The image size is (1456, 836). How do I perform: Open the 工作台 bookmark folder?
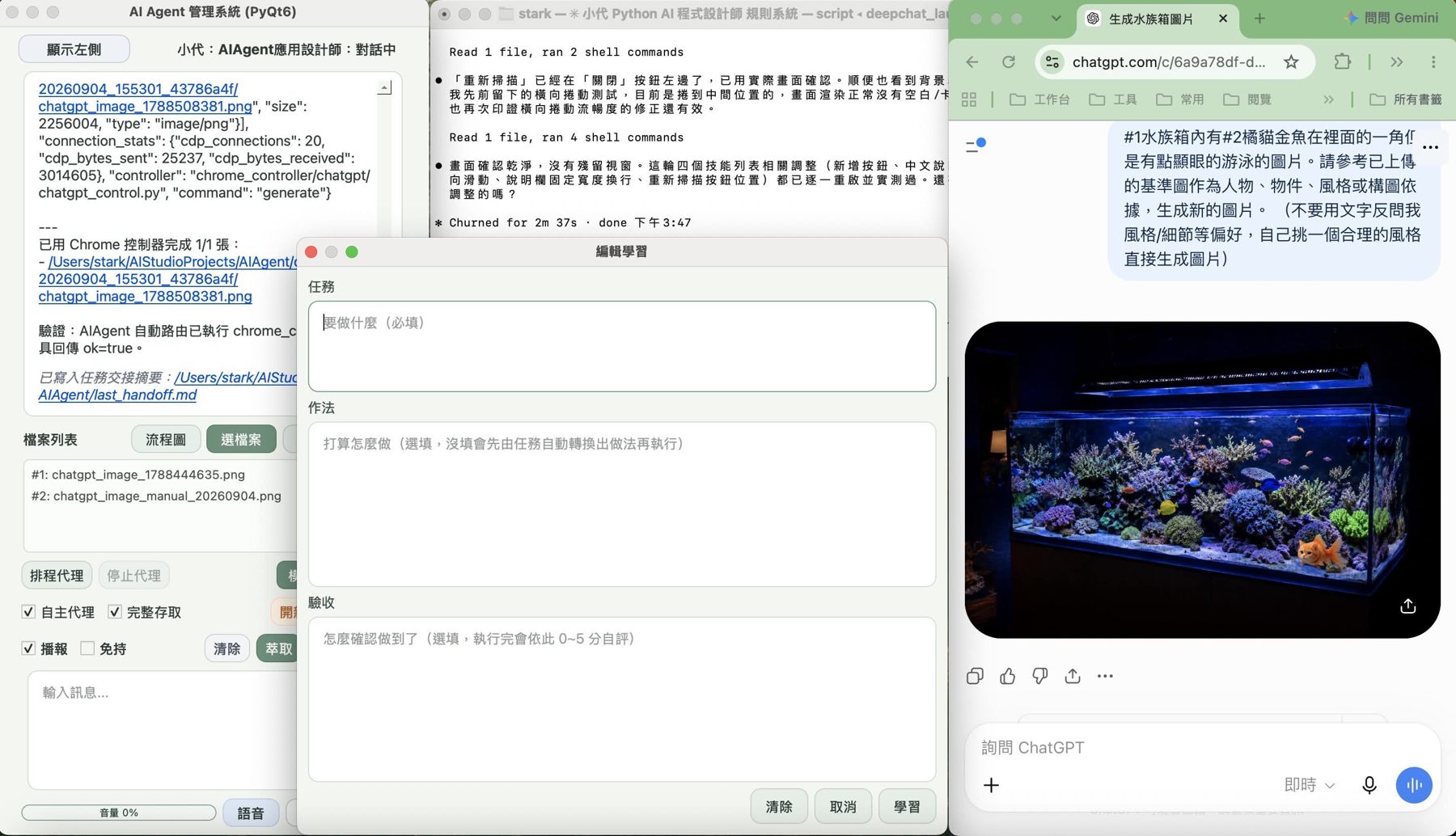(1040, 99)
